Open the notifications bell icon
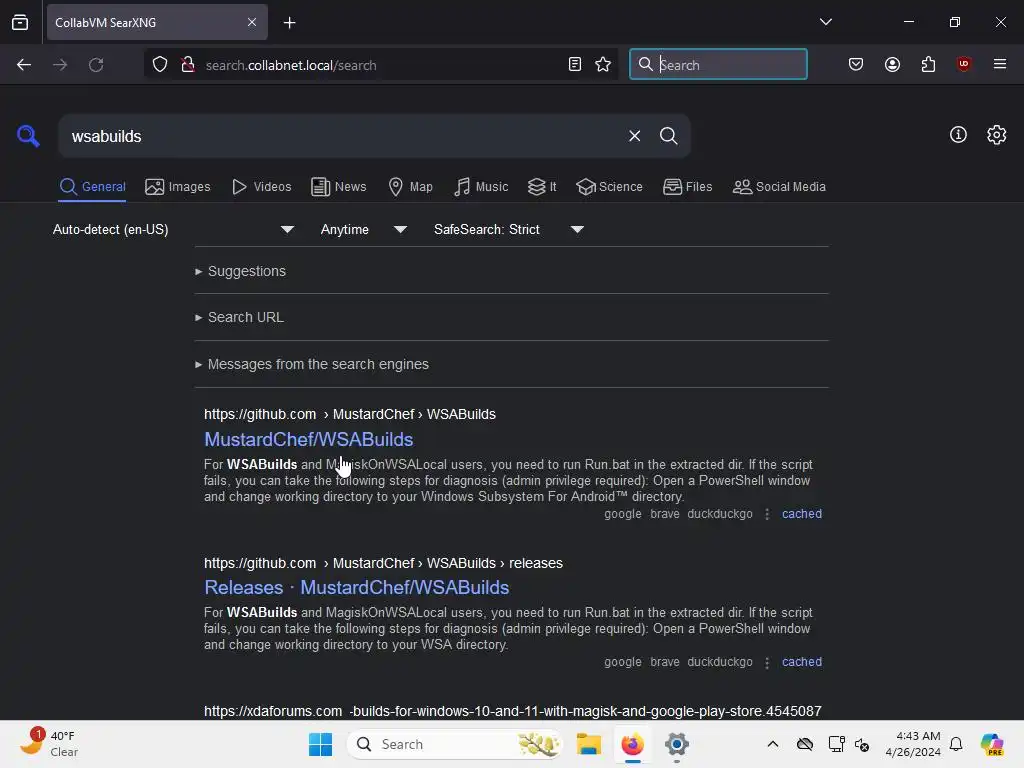 click(x=956, y=744)
